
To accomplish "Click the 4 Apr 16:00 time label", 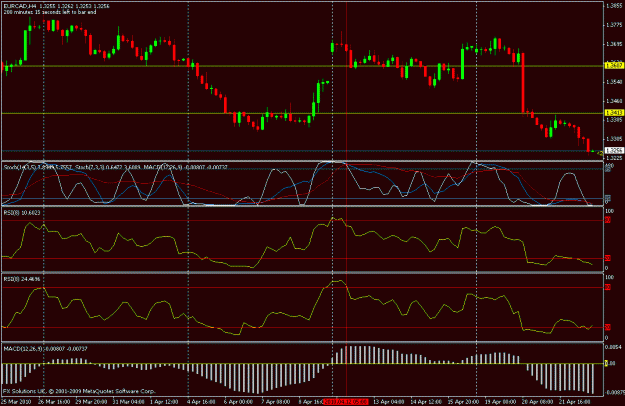I will (202, 402).
